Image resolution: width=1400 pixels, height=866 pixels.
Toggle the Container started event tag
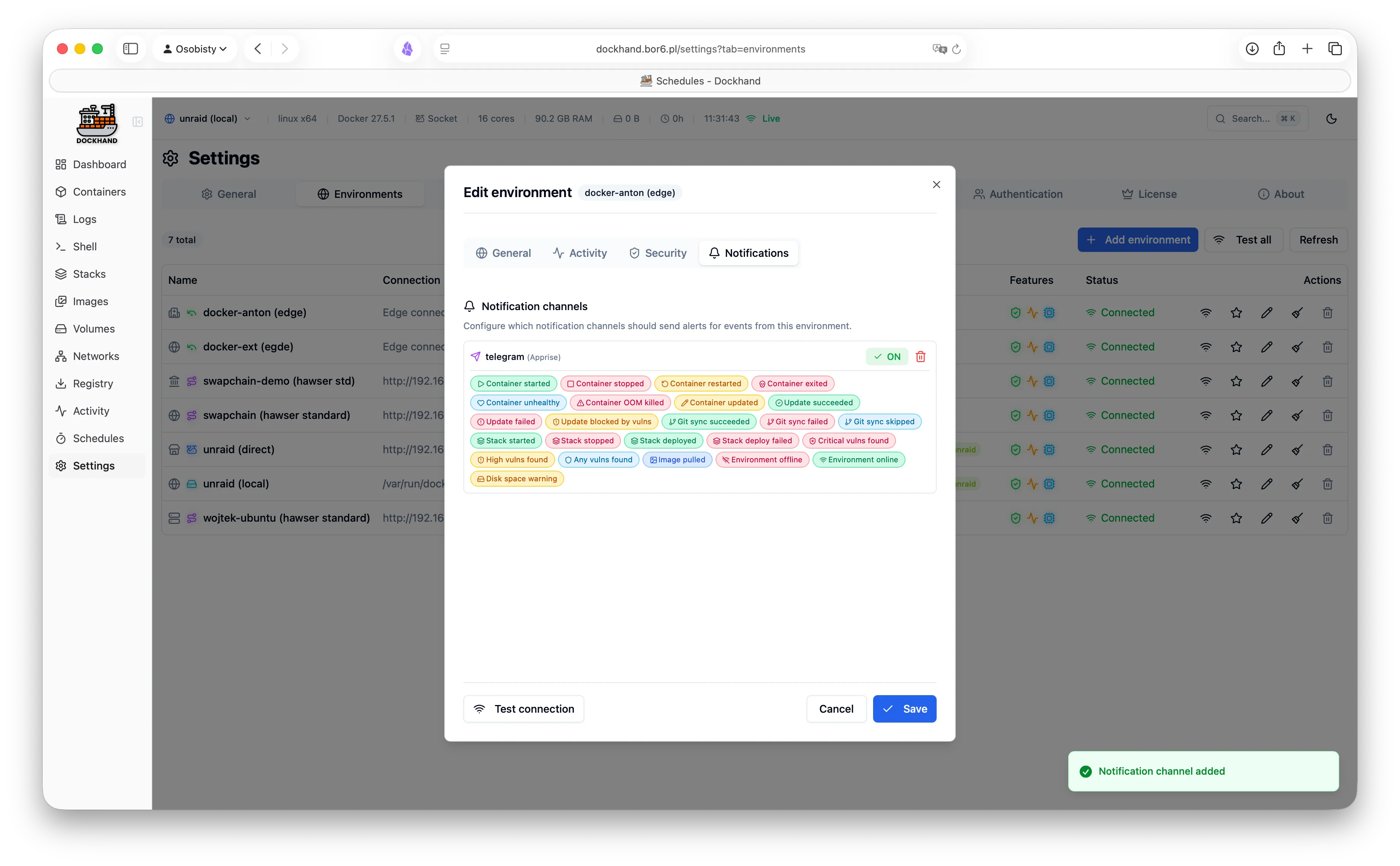(513, 384)
